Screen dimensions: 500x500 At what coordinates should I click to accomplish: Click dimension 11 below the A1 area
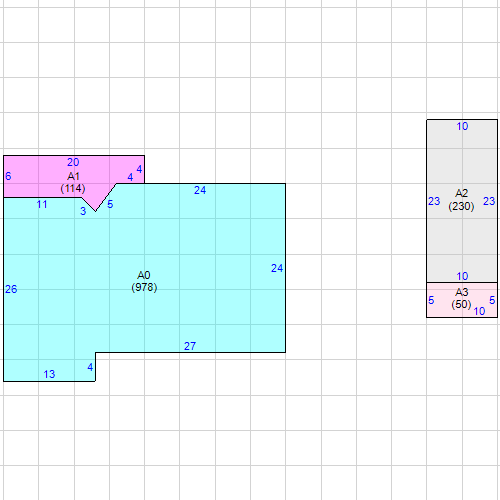pos(42,204)
